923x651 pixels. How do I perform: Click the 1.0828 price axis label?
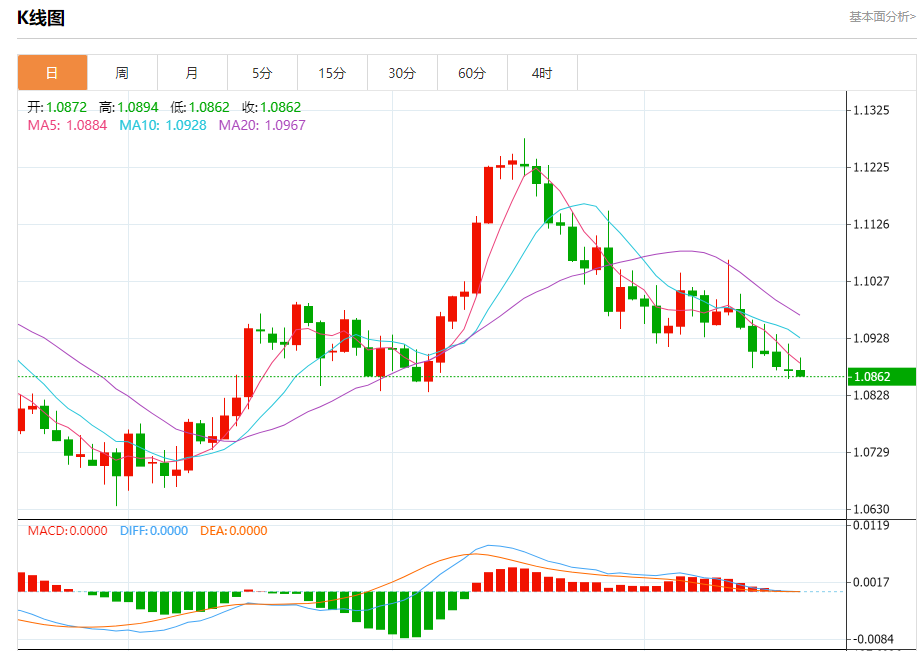872,395
